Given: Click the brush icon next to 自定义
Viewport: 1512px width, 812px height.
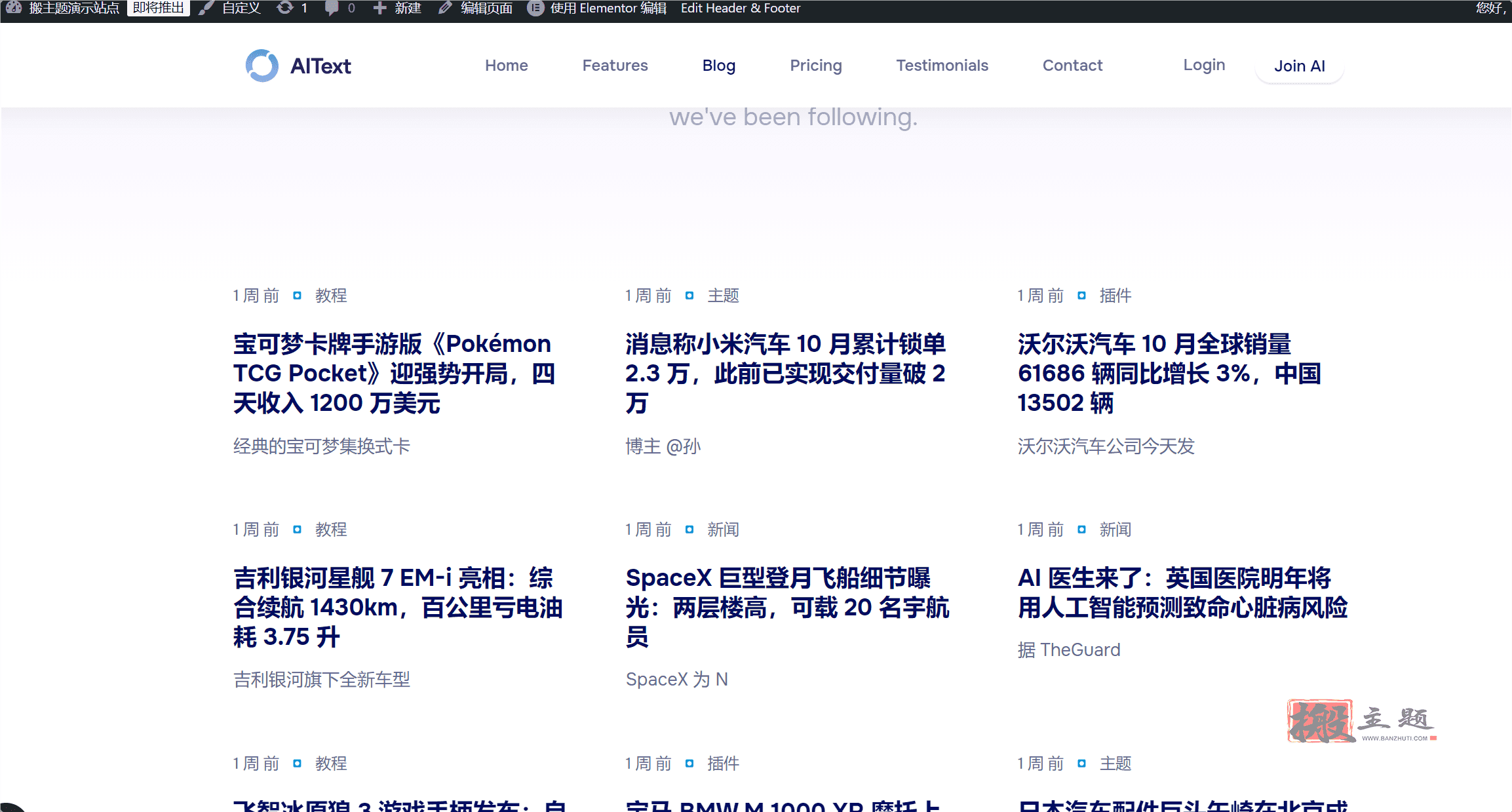Looking at the screenshot, I should pos(206,8).
